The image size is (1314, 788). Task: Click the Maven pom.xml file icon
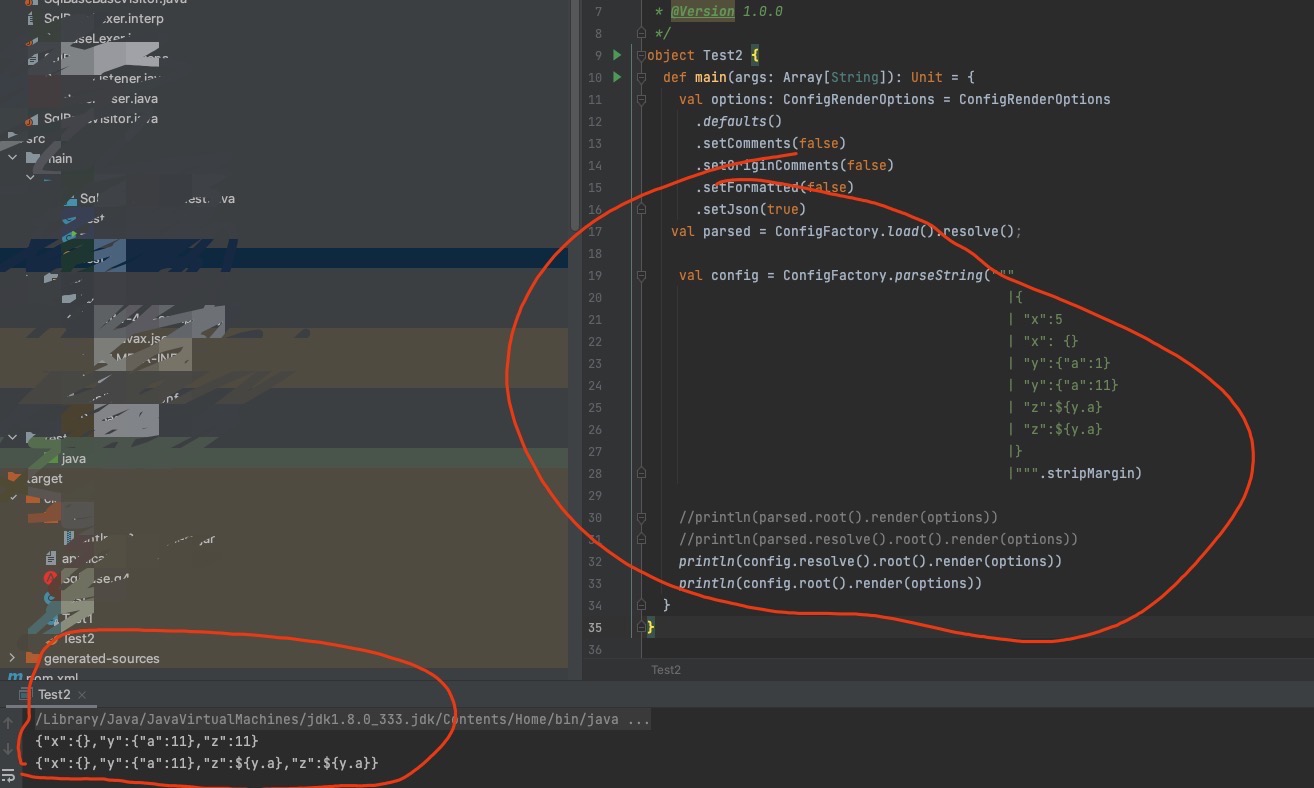(x=14, y=678)
